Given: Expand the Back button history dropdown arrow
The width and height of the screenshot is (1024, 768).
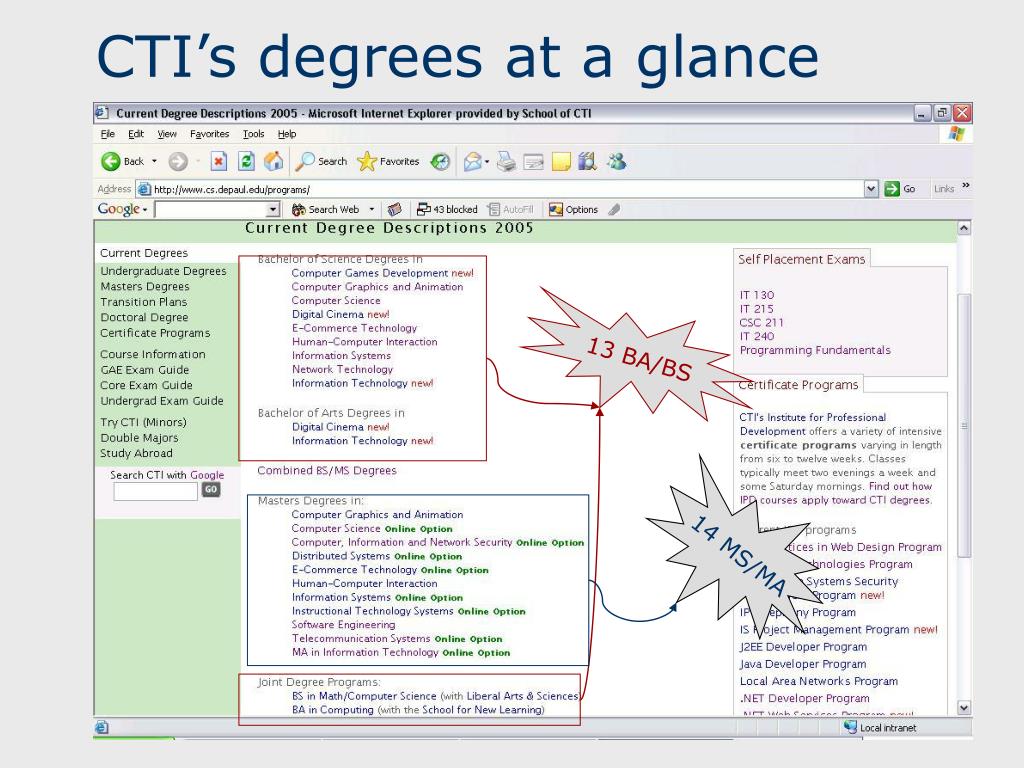Looking at the screenshot, I should (x=155, y=161).
